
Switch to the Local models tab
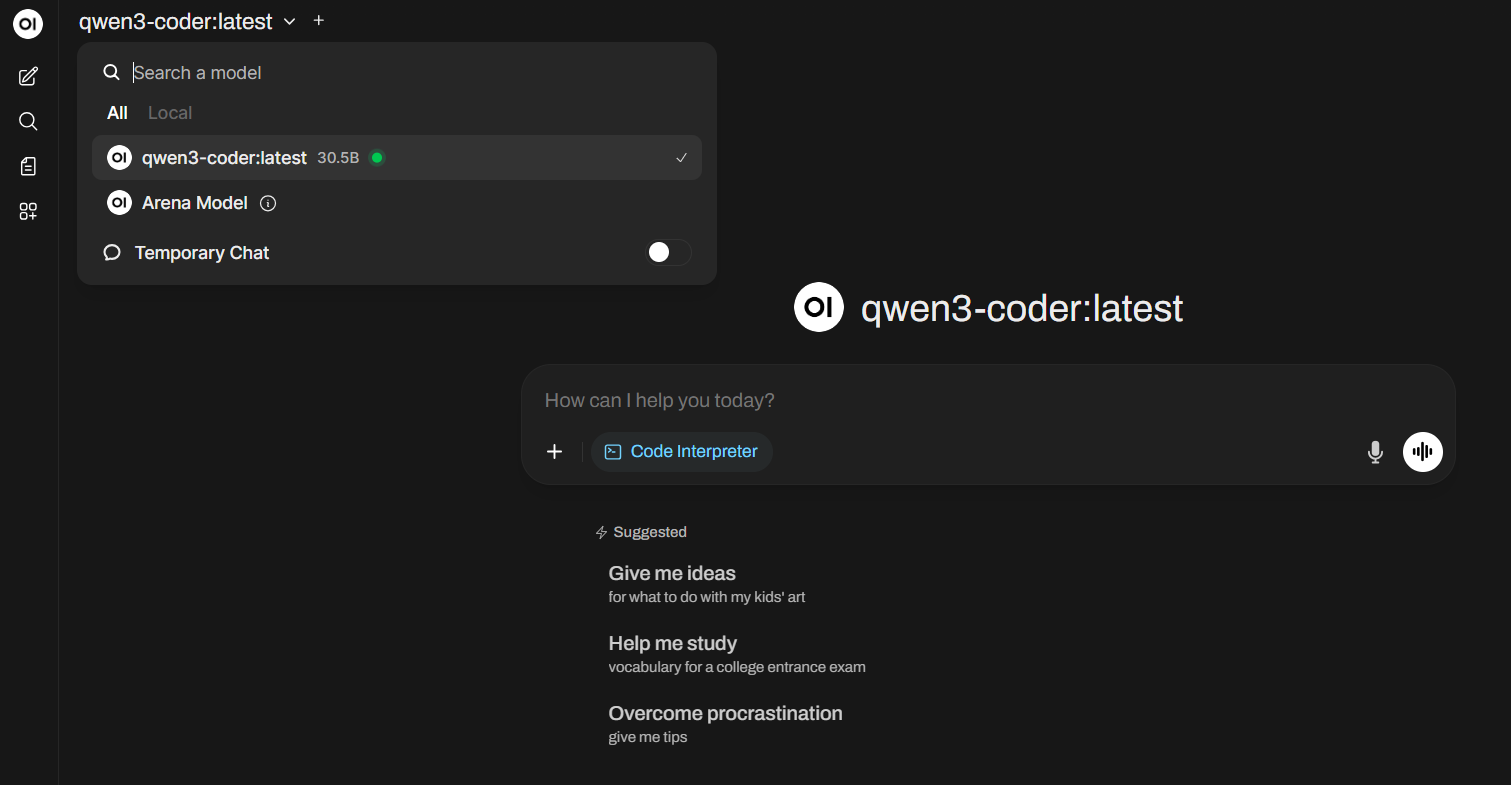click(170, 113)
